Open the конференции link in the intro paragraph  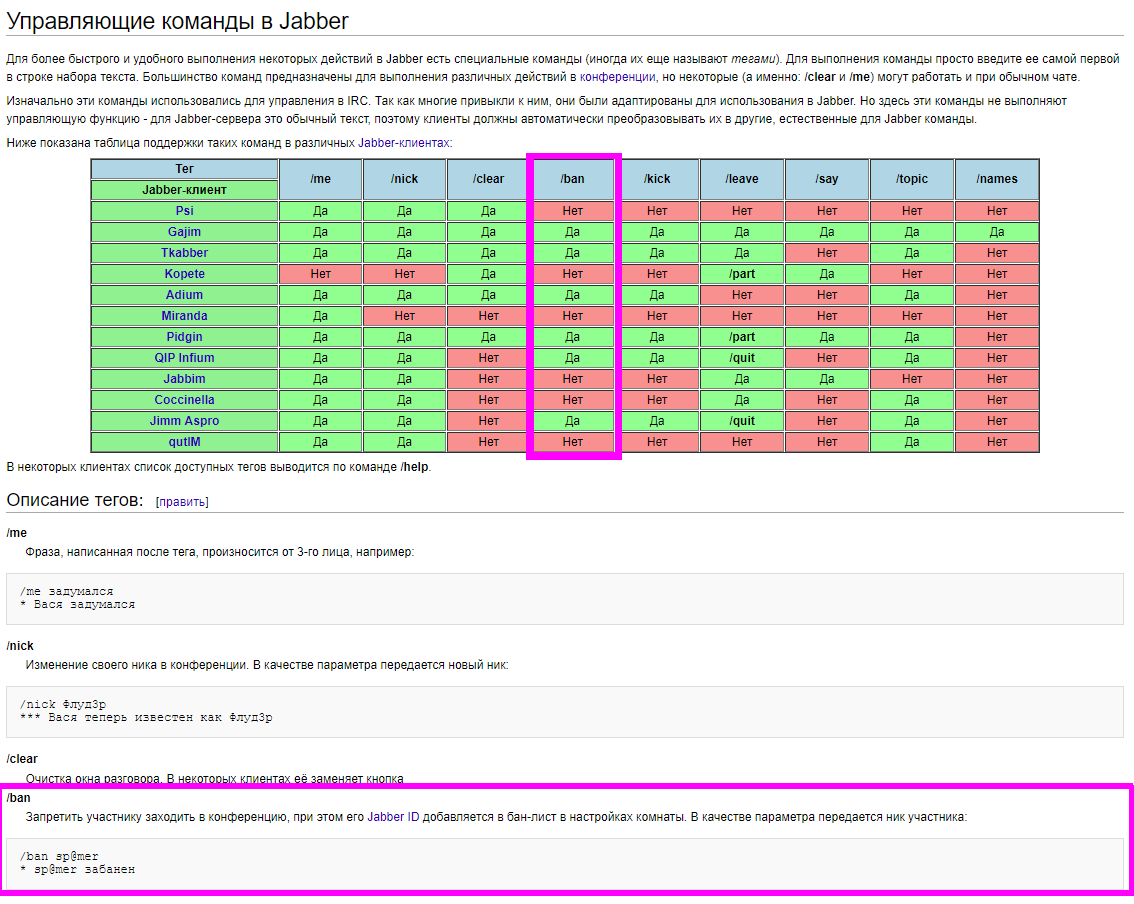pos(618,77)
